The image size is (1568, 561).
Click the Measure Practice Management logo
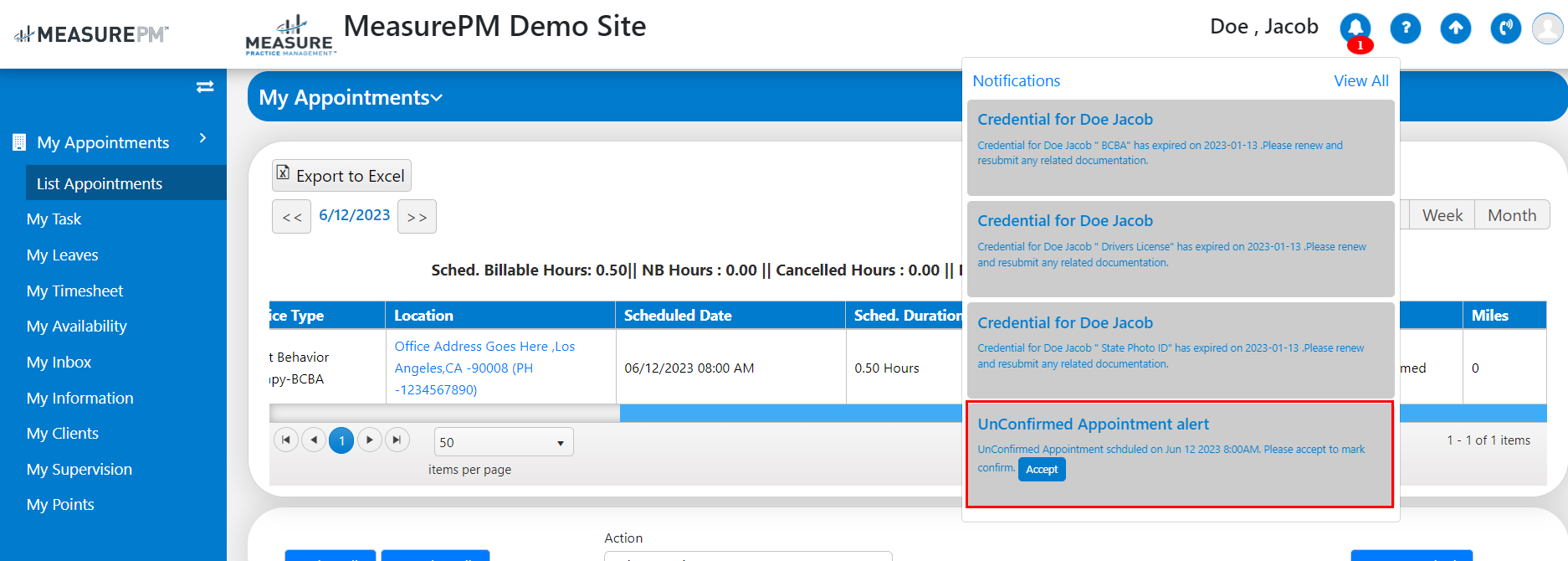point(290,36)
